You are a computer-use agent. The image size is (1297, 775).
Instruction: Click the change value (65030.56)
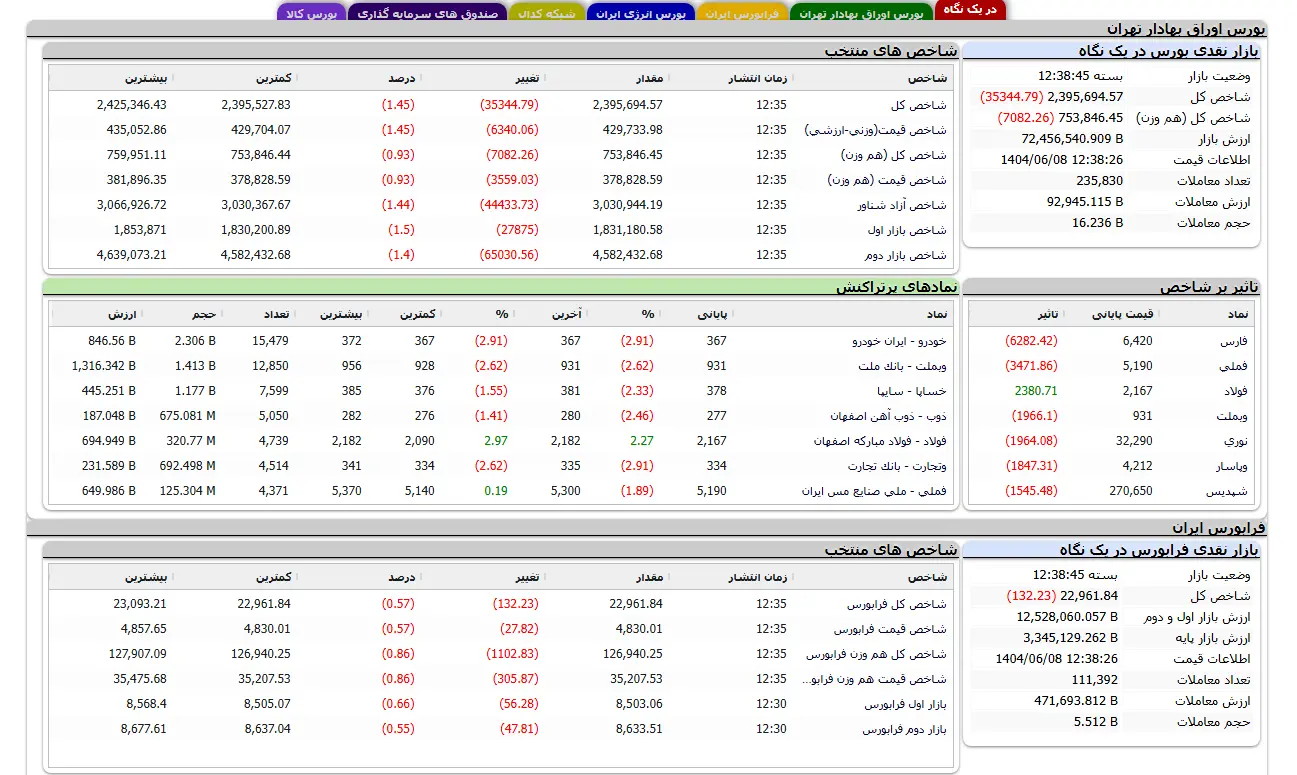click(x=509, y=255)
